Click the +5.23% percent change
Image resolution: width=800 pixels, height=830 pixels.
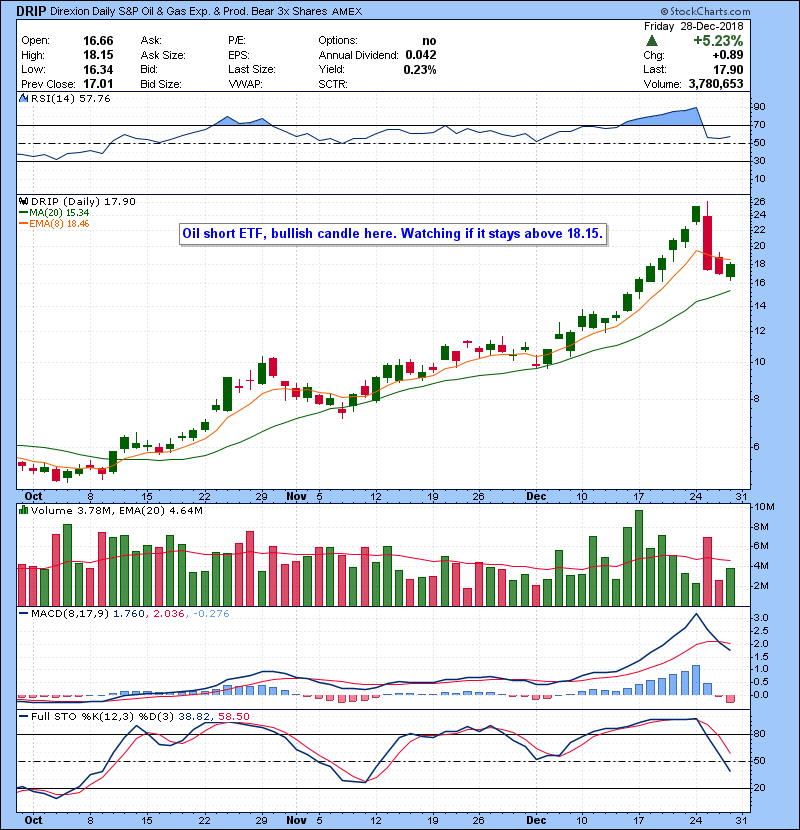pyautogui.click(x=718, y=41)
